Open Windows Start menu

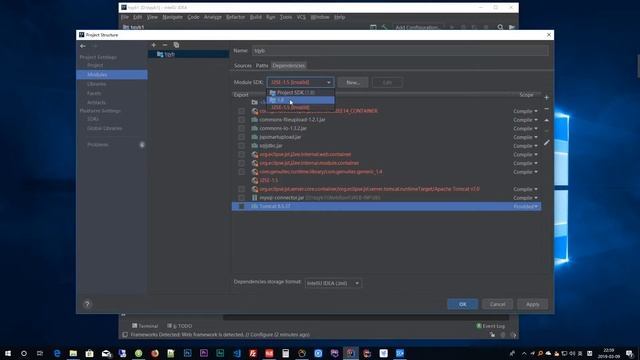[8, 353]
